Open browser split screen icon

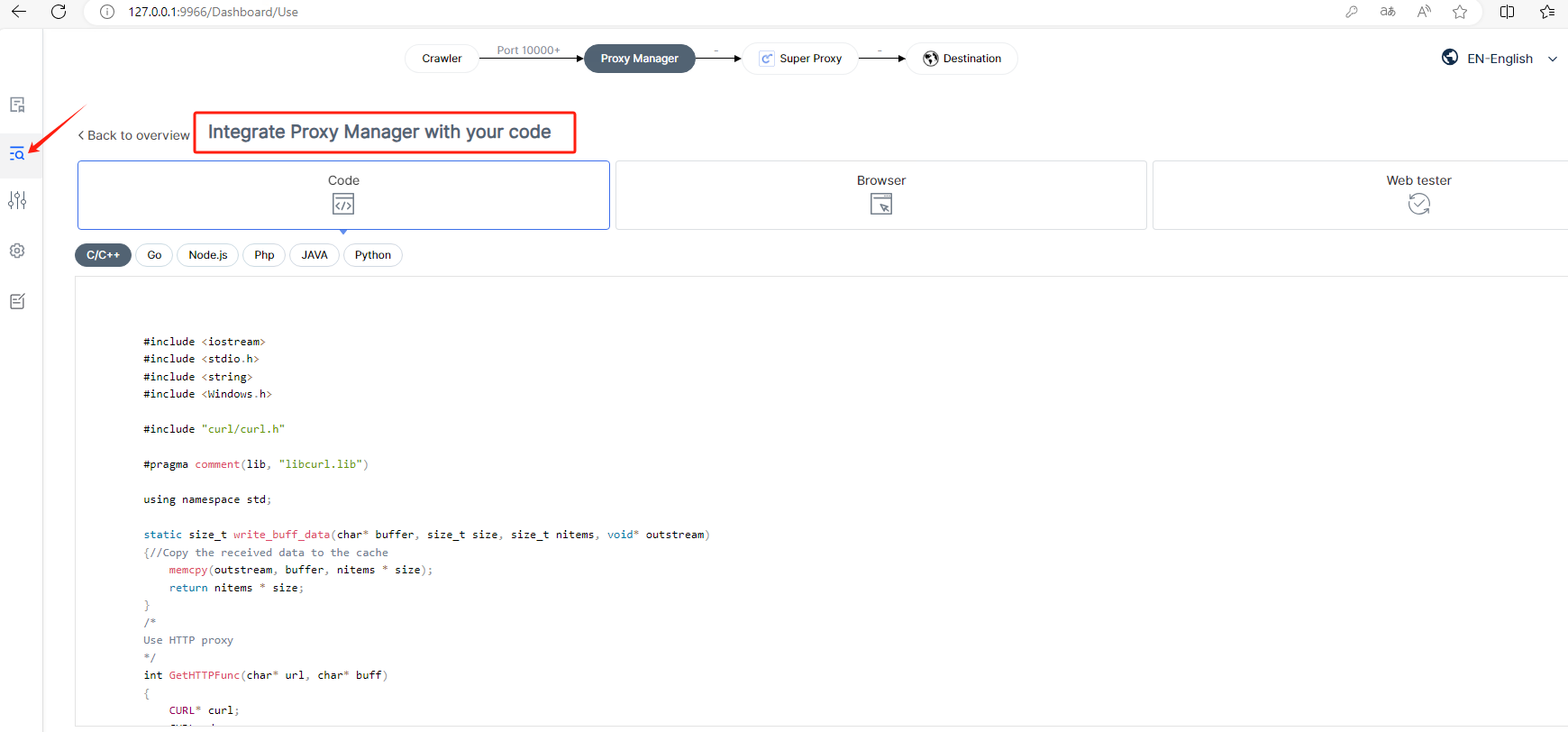click(x=1507, y=12)
